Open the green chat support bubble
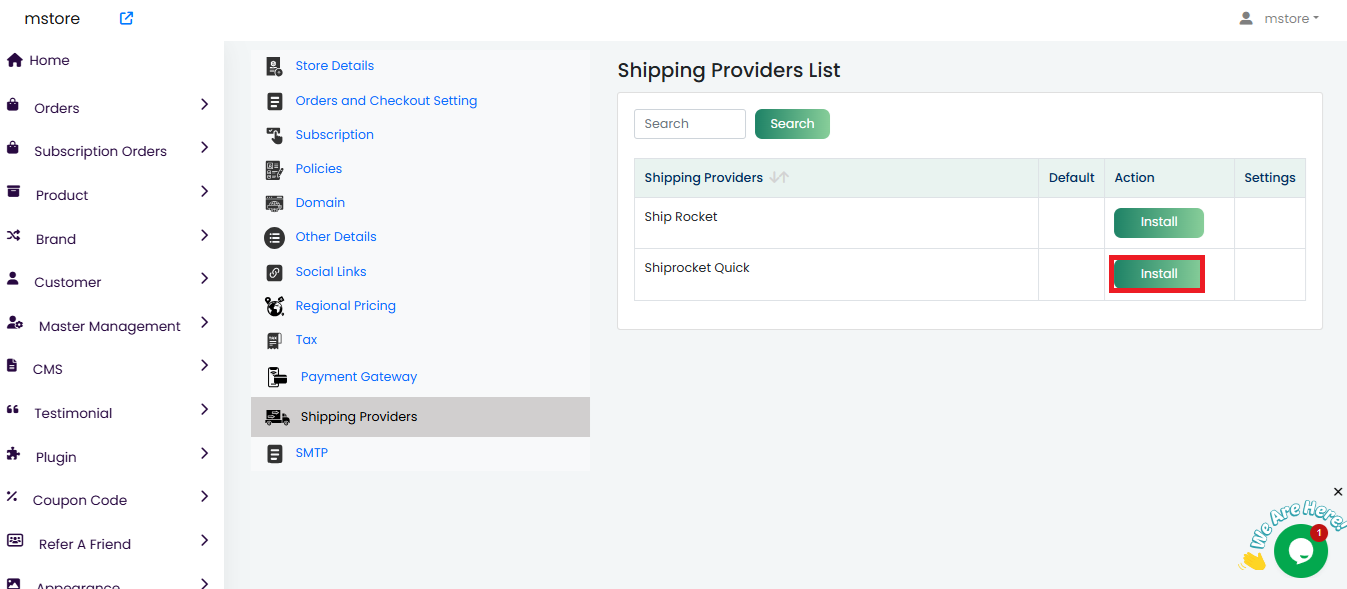Screen dimensions: 1347x589 [1300, 551]
